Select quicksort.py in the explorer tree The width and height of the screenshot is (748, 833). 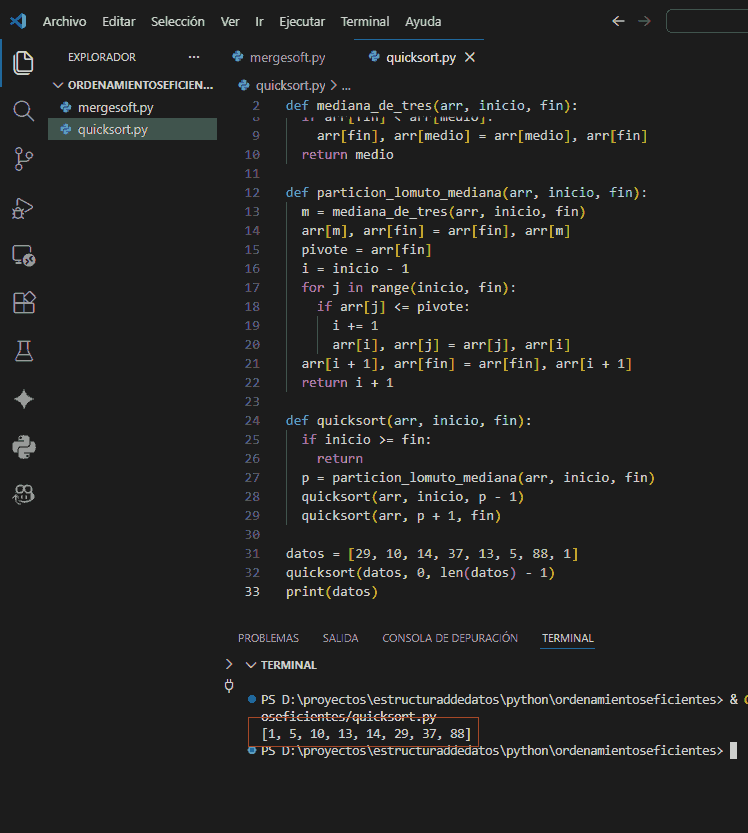(x=132, y=129)
